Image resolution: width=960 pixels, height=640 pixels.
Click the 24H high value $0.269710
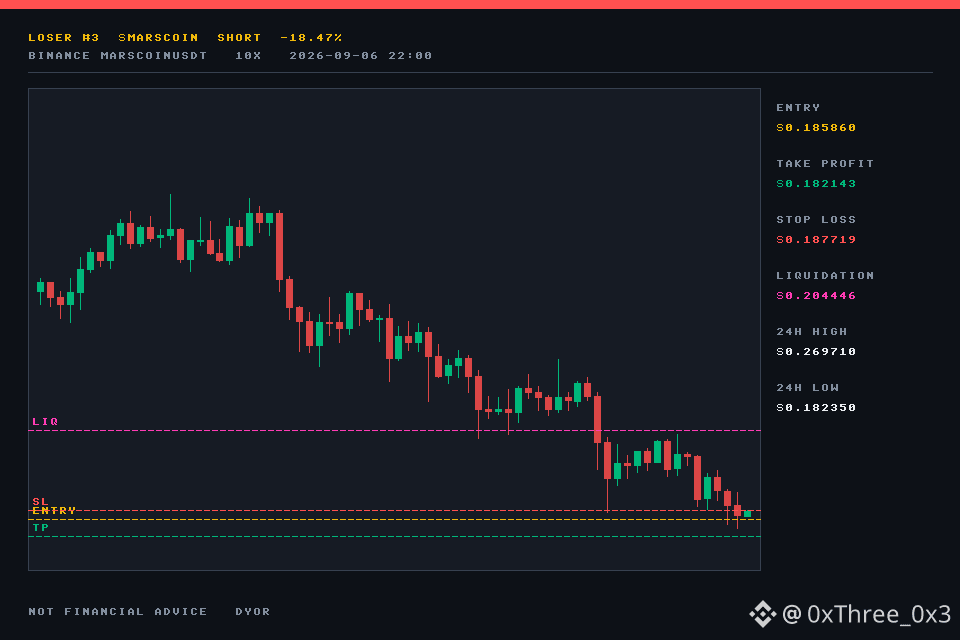click(816, 352)
